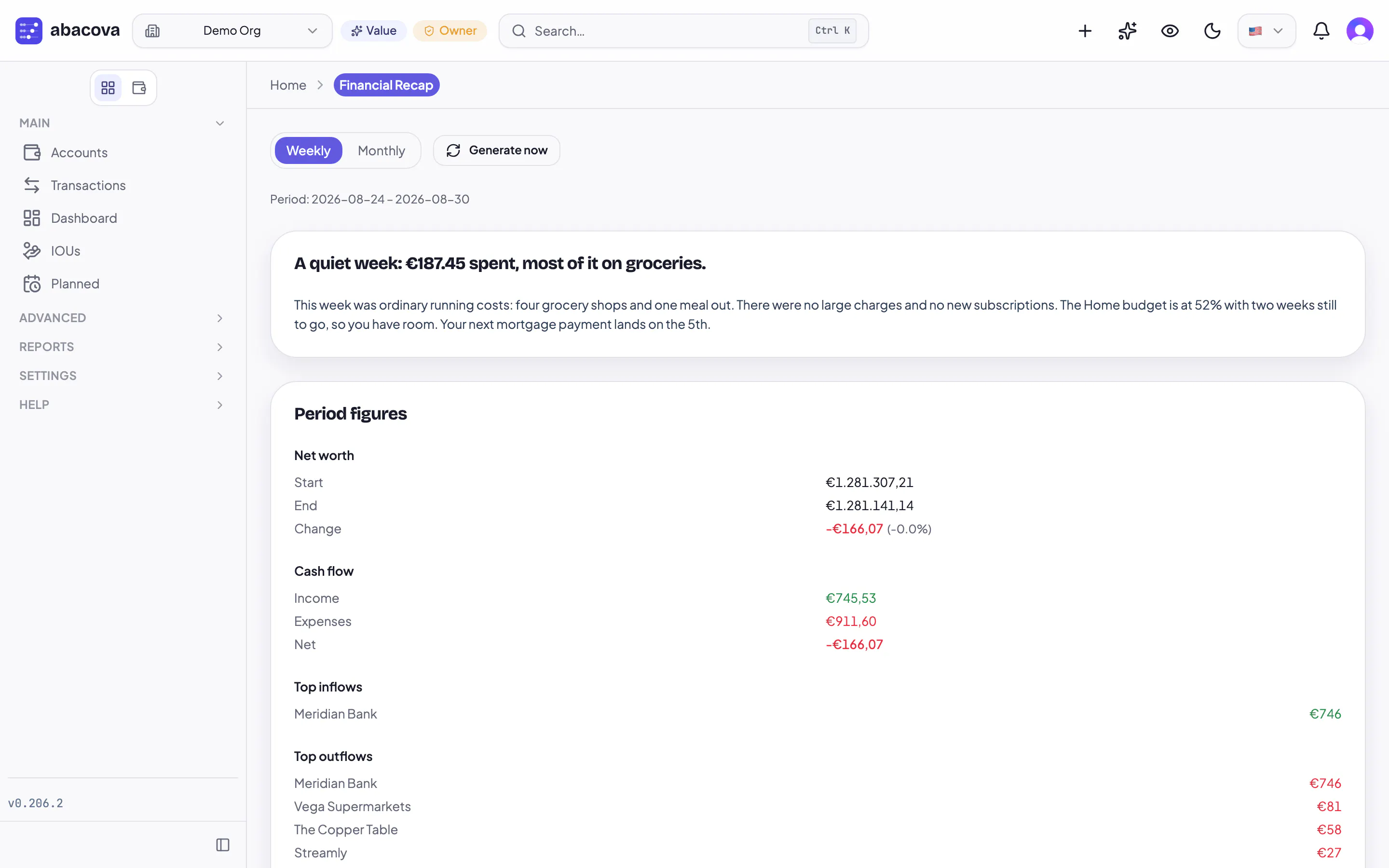Toggle the eye privacy visibility icon

coord(1170,31)
